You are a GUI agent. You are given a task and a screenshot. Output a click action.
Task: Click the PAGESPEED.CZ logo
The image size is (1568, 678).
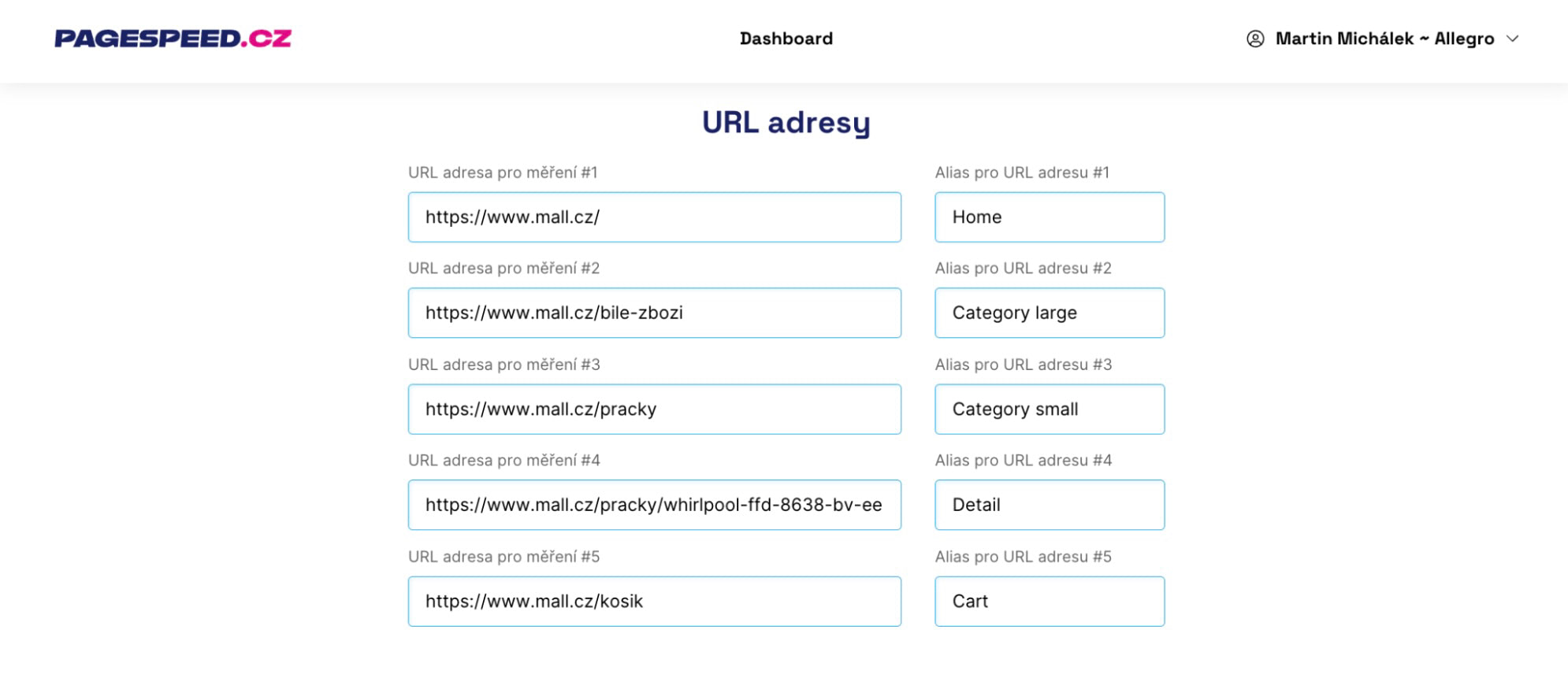click(x=173, y=38)
